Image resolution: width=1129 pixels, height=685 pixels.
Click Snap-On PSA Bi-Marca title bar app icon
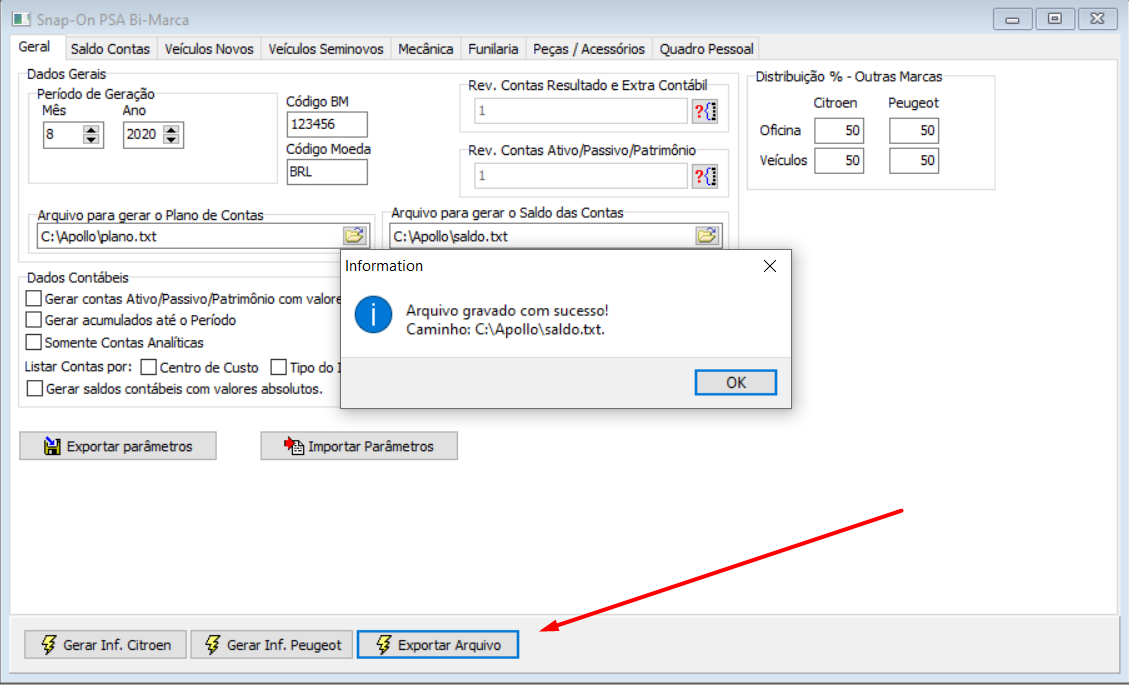(21, 19)
